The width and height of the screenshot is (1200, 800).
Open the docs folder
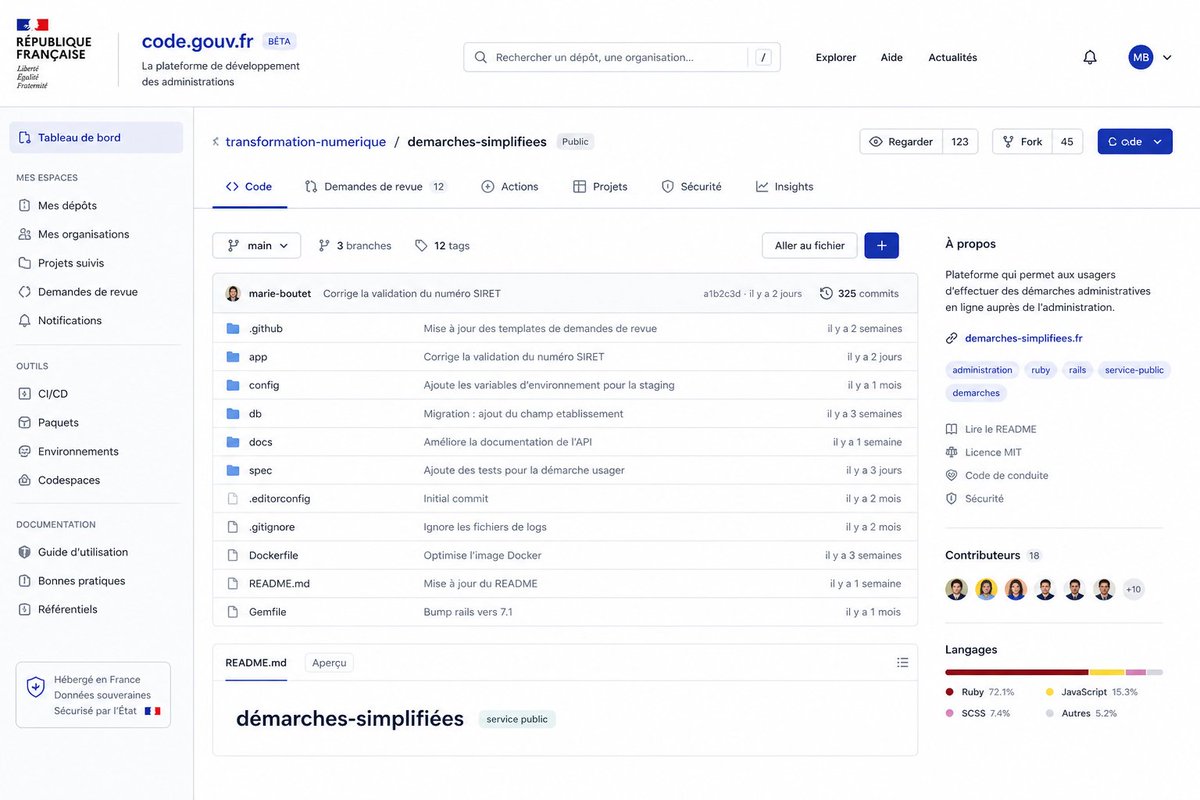click(260, 442)
